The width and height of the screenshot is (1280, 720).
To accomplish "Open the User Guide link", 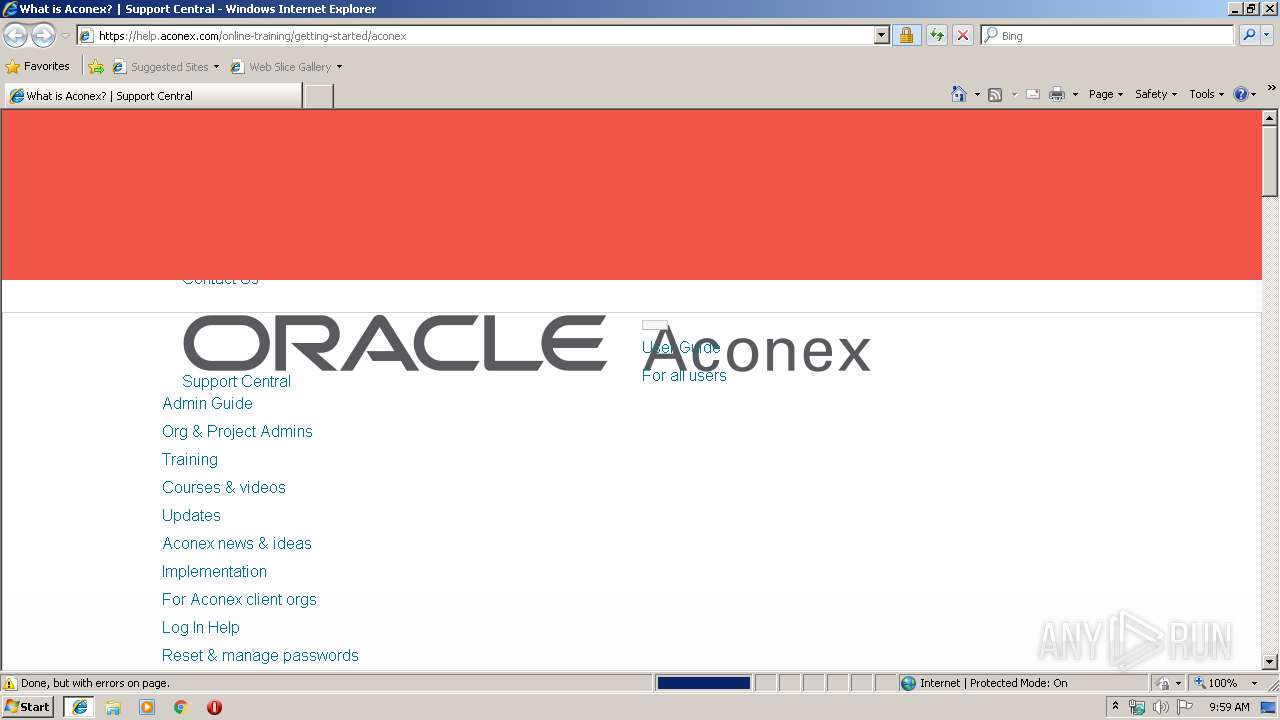I will 681,347.
